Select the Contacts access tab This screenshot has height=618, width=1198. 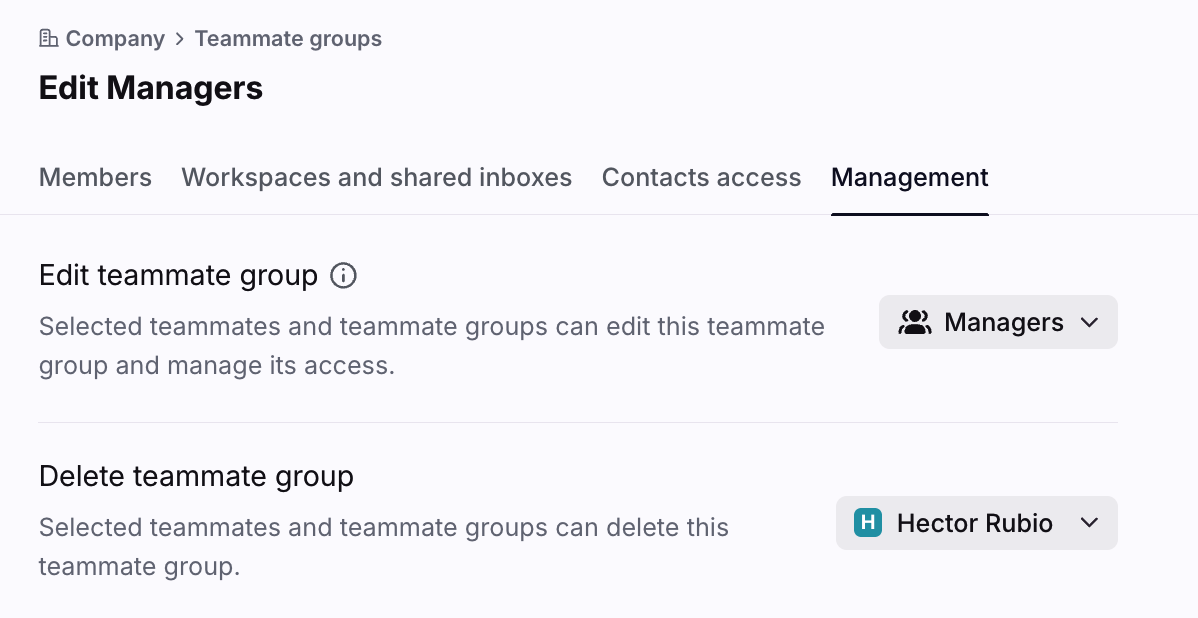[x=701, y=178]
